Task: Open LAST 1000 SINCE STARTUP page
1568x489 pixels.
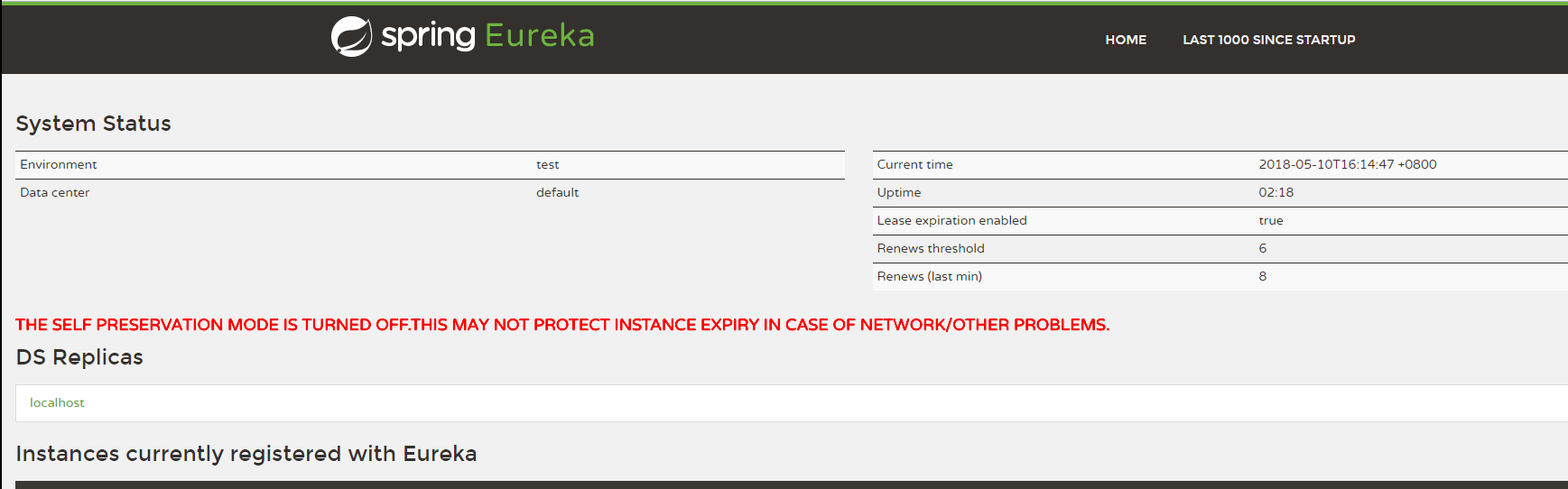Action: click(1268, 40)
